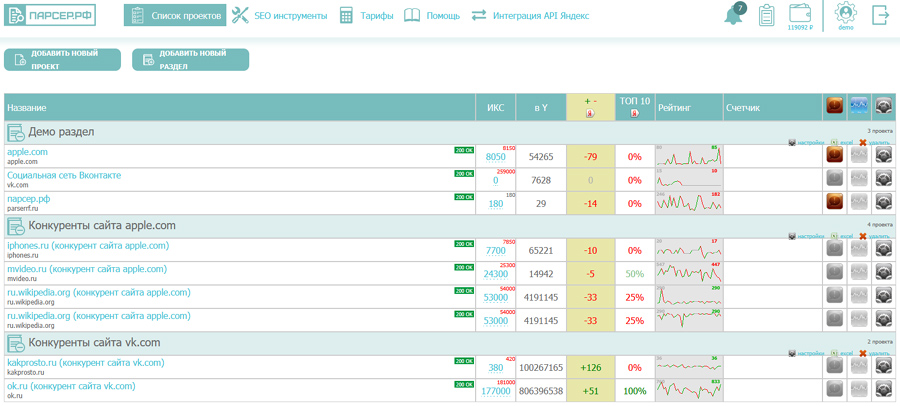900x406 pixels.
Task: Click ИКС value 8050 for apple.com
Action: point(495,157)
